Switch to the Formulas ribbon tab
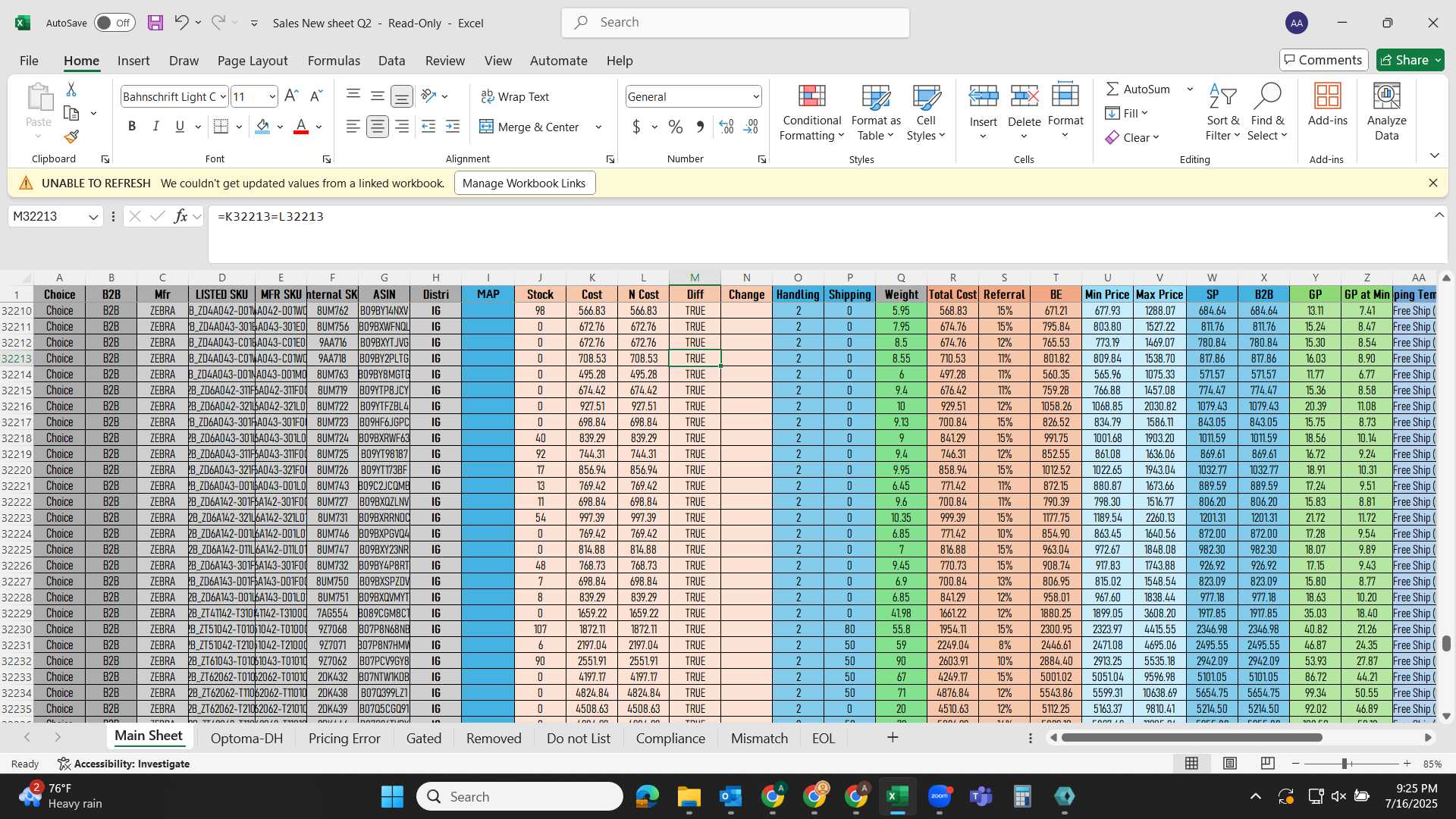This screenshot has height=819, width=1456. point(334,61)
